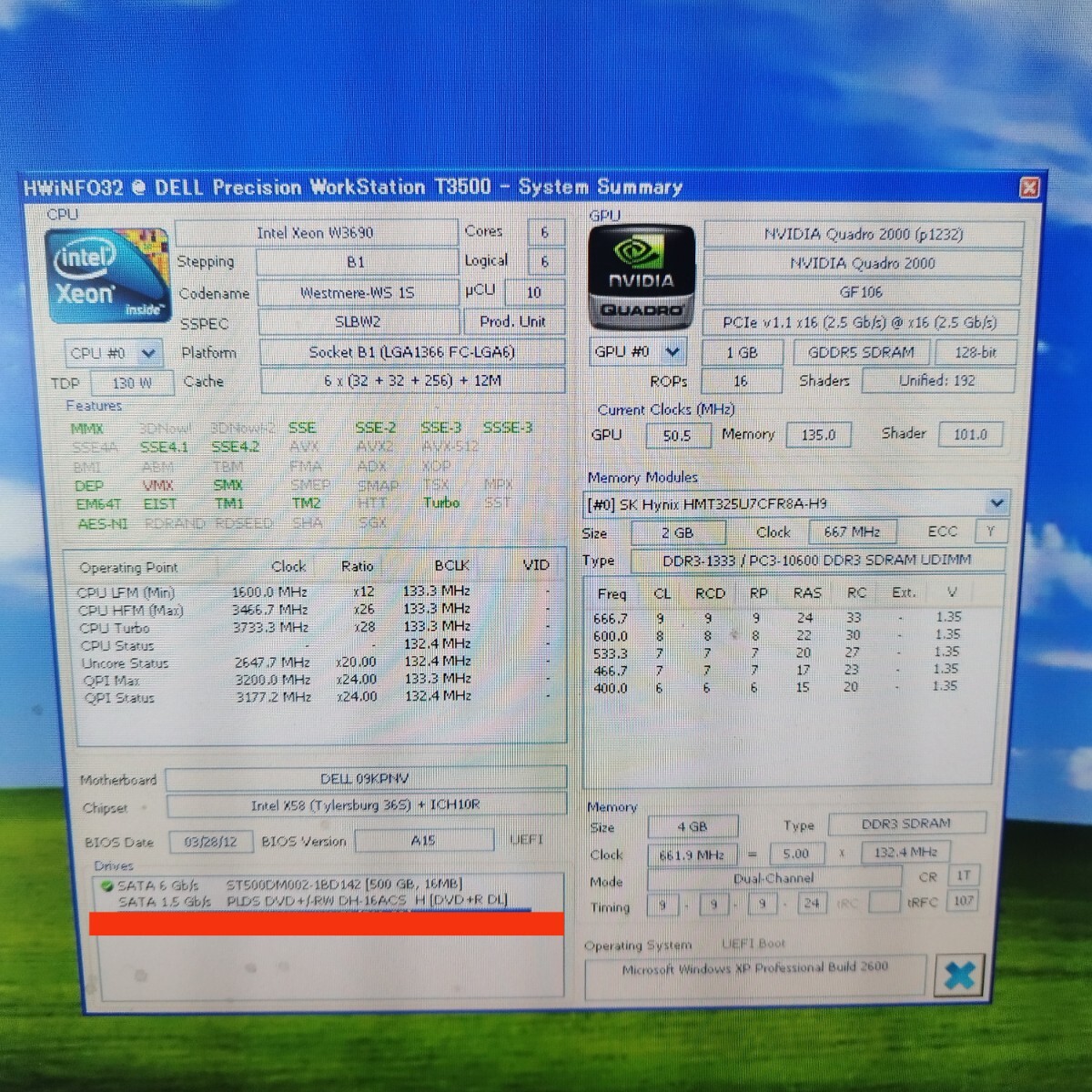This screenshot has width=1092, height=1092.
Task: Select the 400.0 memory timing row
Action: pyautogui.click(x=777, y=687)
